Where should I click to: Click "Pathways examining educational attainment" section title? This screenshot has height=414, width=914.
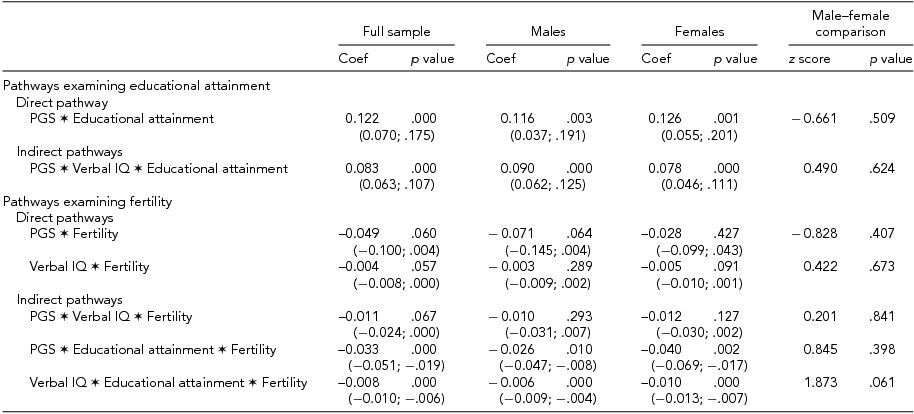(136, 87)
